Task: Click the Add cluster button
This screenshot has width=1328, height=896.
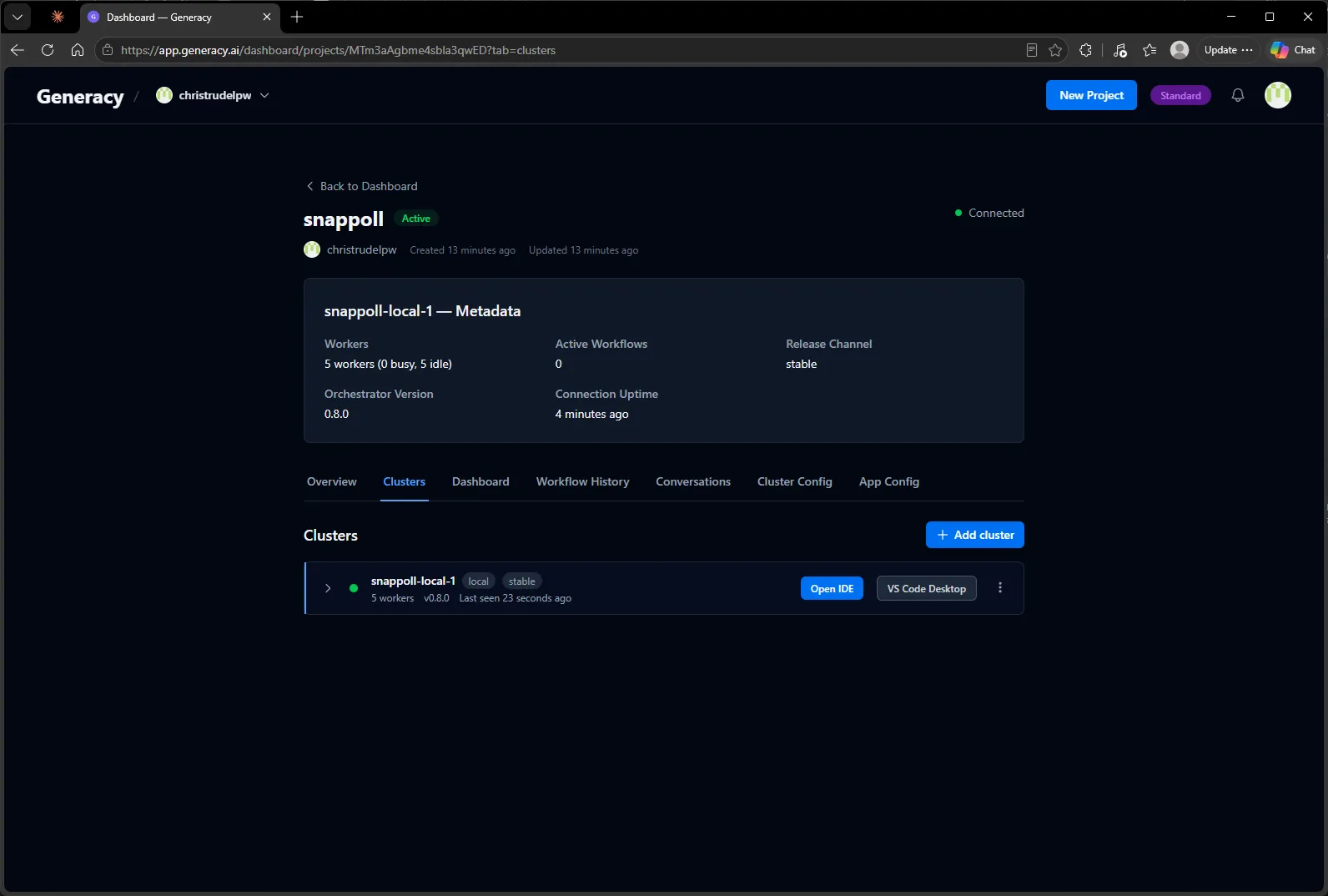Action: (x=975, y=535)
